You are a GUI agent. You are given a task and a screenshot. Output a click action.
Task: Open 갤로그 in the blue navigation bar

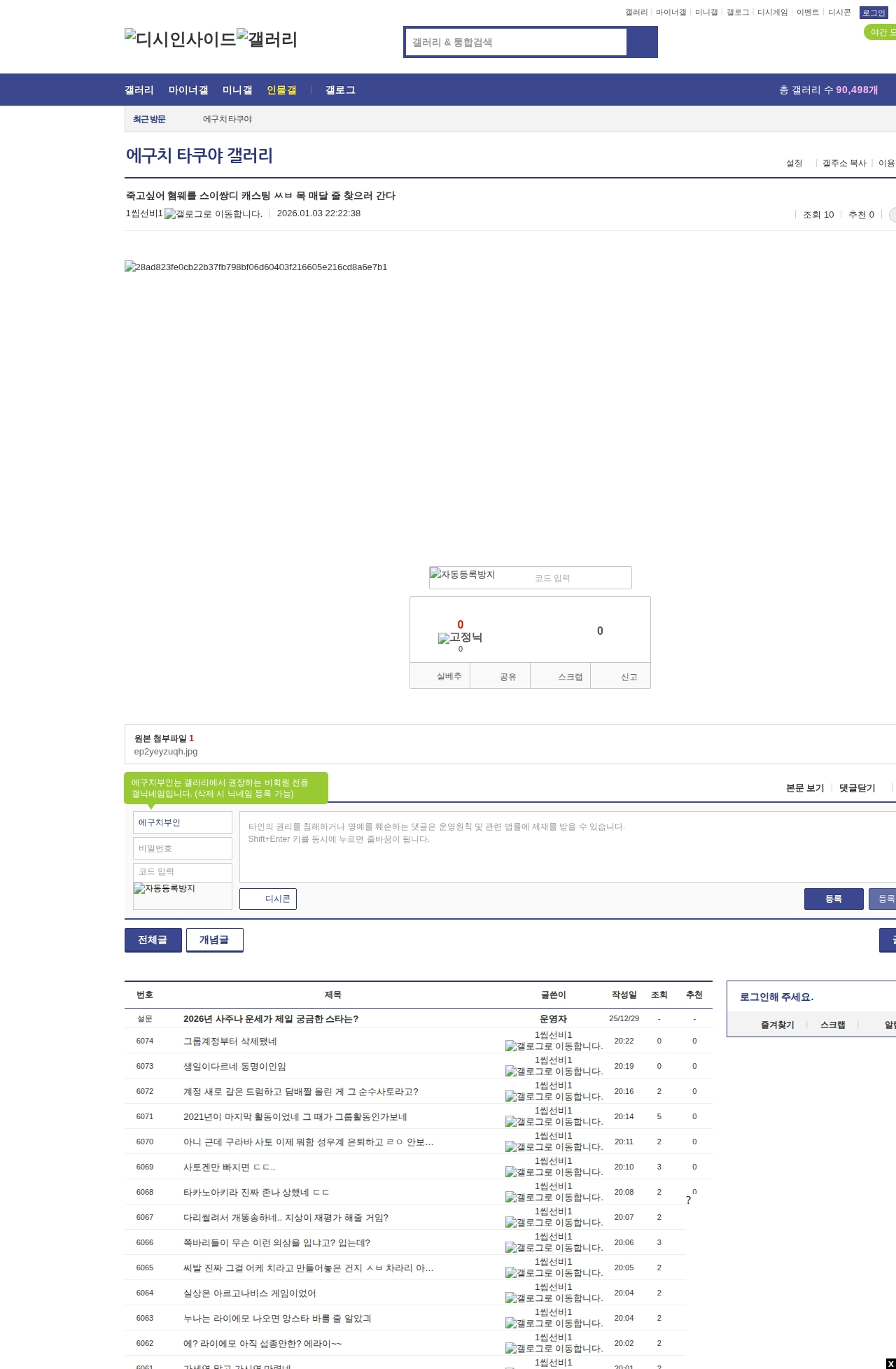point(340,90)
